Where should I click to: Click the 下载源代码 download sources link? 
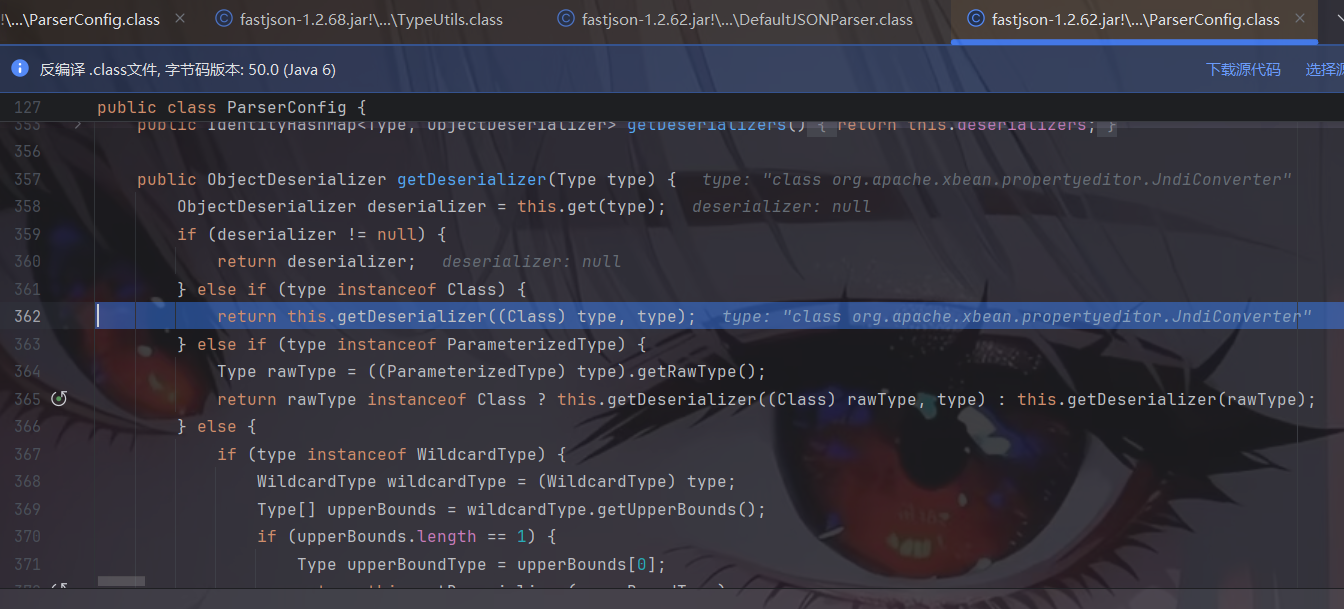pyautogui.click(x=1242, y=69)
